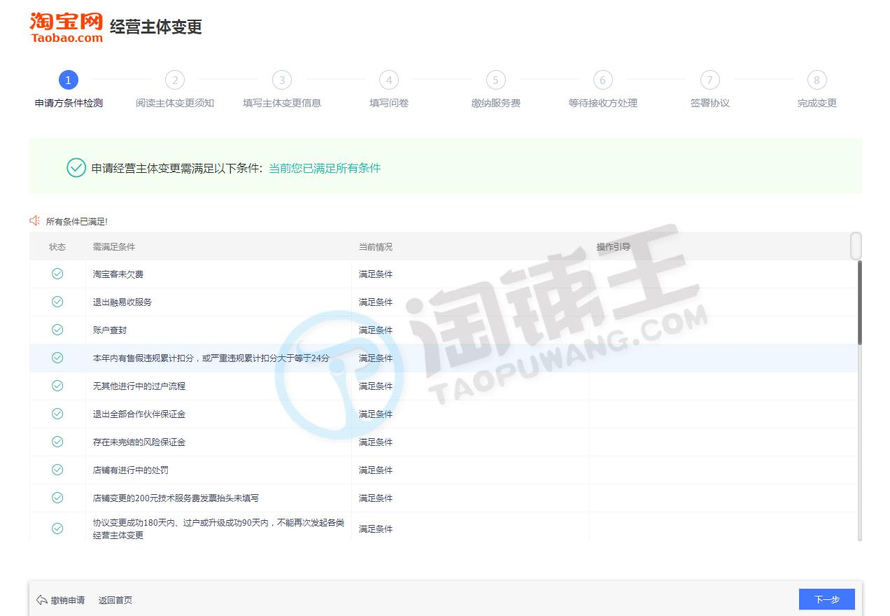Select step 3 填写主体变更信息
The width and height of the screenshot is (890, 616).
282,80
